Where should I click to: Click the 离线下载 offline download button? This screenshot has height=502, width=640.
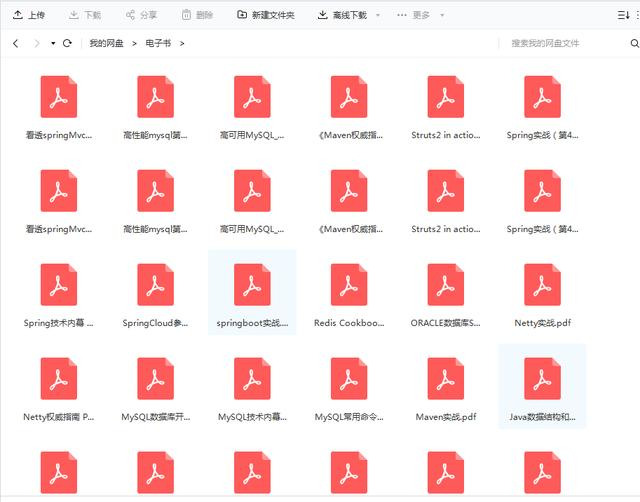[342, 15]
